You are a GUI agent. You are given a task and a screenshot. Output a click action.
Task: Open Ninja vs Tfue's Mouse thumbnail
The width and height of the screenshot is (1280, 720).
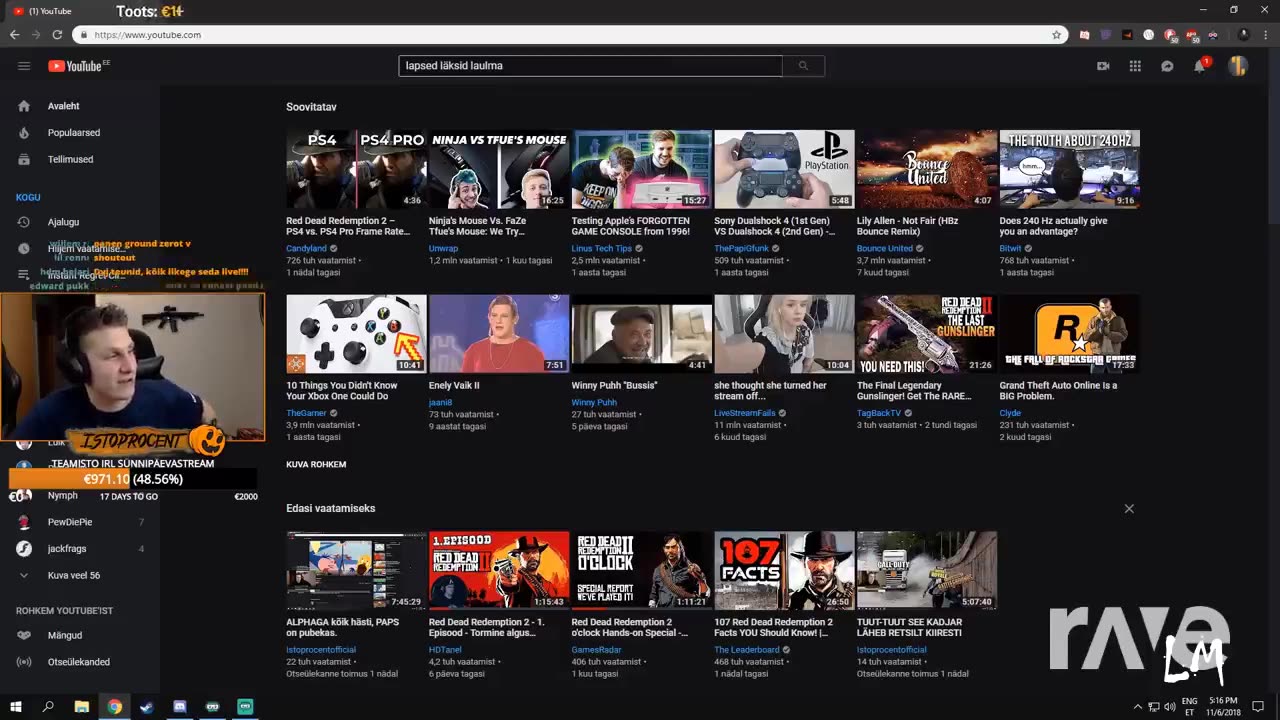[499, 169]
